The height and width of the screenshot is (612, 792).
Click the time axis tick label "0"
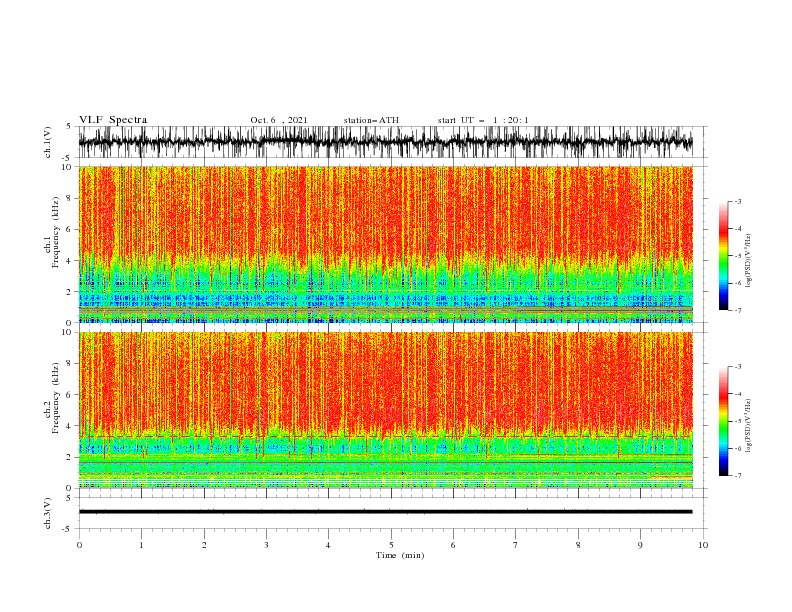point(79,545)
